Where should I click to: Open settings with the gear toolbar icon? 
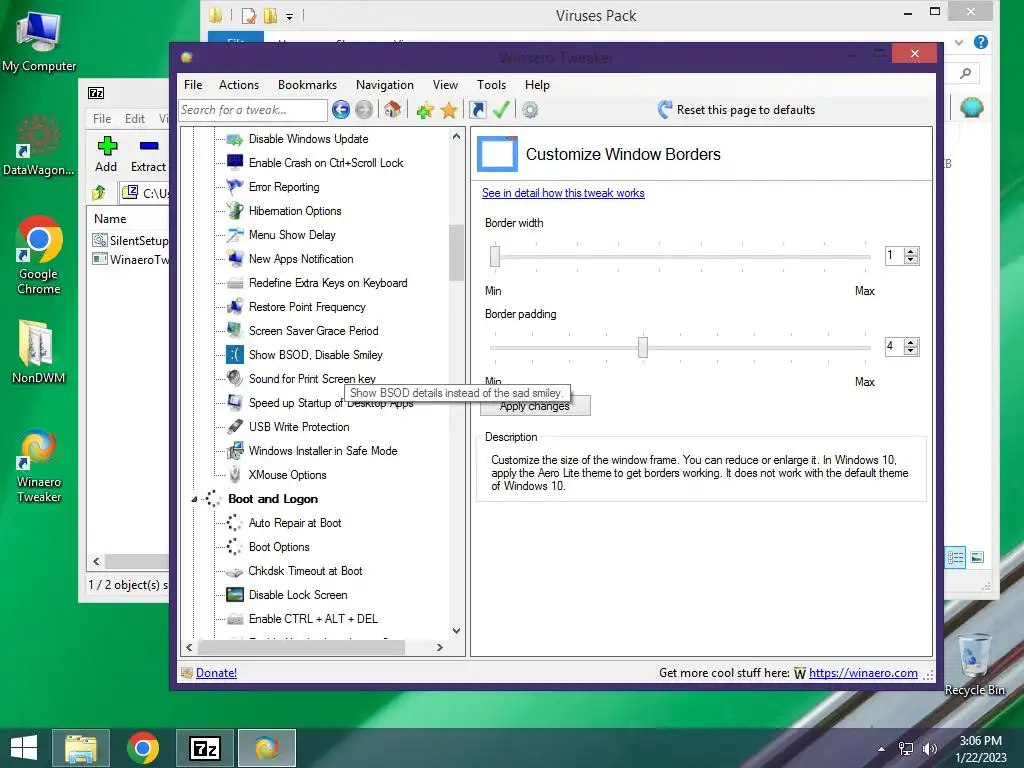point(530,110)
